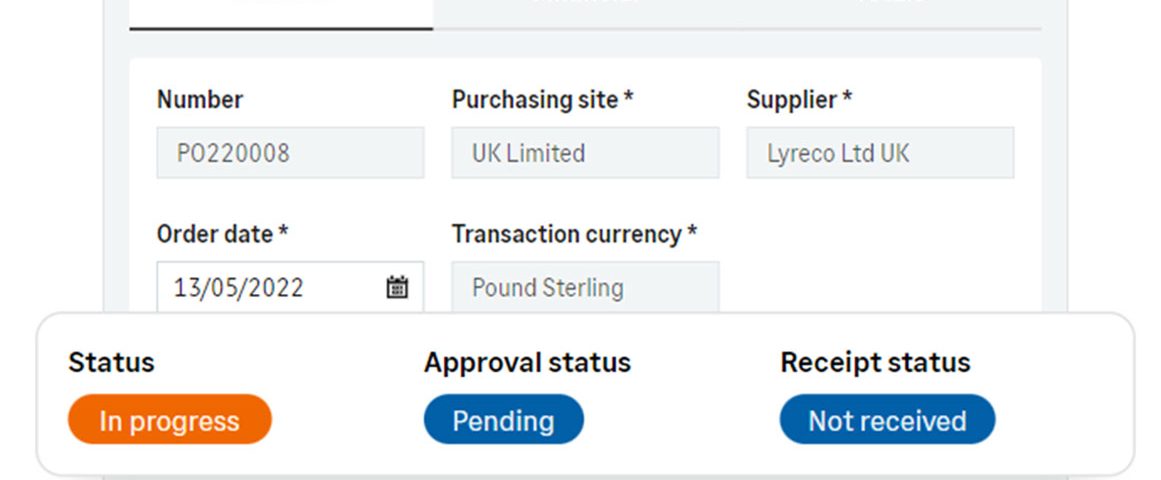Click the Transaction currency Pound Sterling field

pos(585,287)
